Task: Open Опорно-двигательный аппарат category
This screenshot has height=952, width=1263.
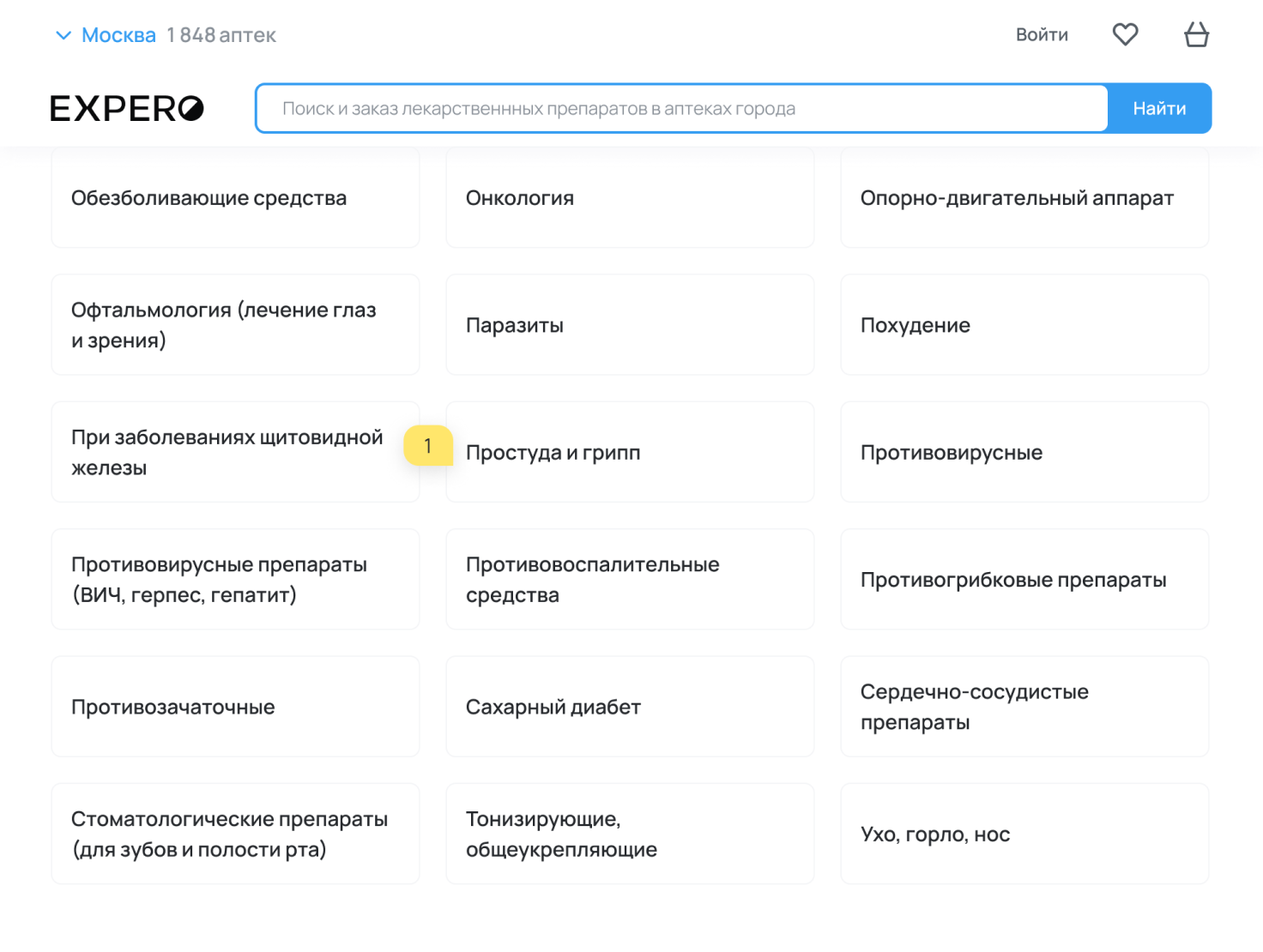Action: [1024, 198]
